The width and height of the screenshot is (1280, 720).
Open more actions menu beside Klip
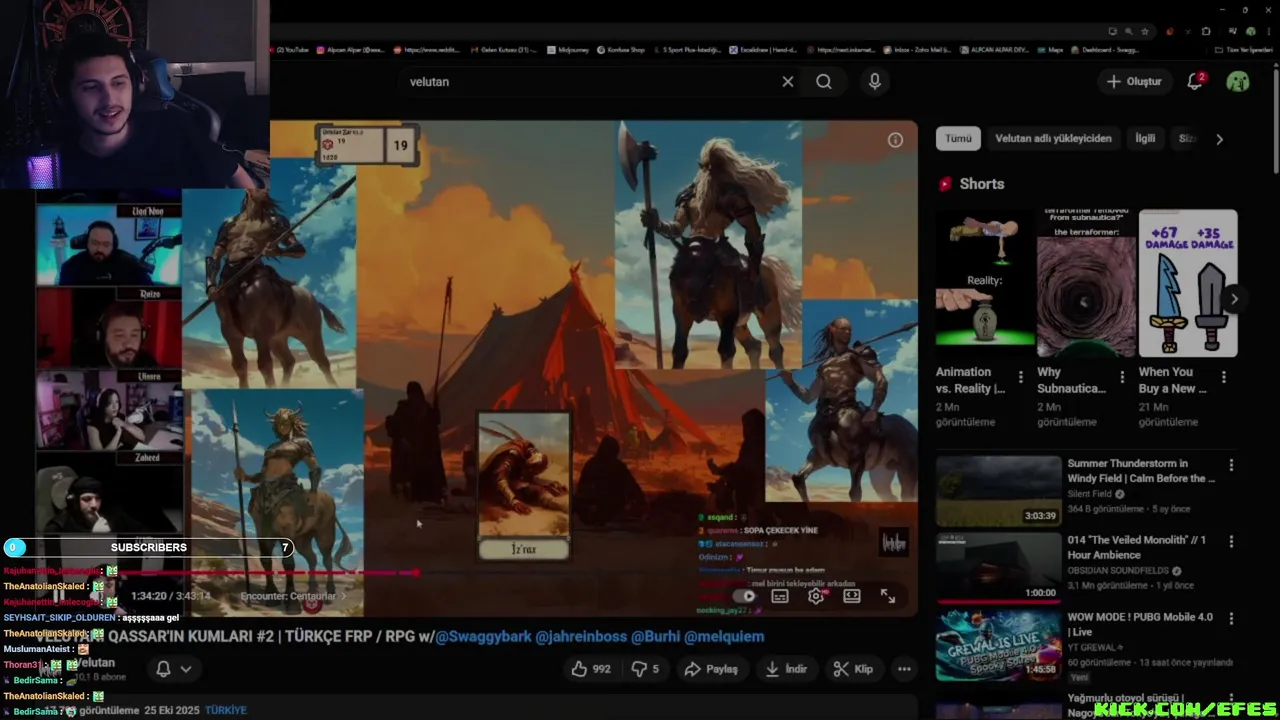(904, 669)
